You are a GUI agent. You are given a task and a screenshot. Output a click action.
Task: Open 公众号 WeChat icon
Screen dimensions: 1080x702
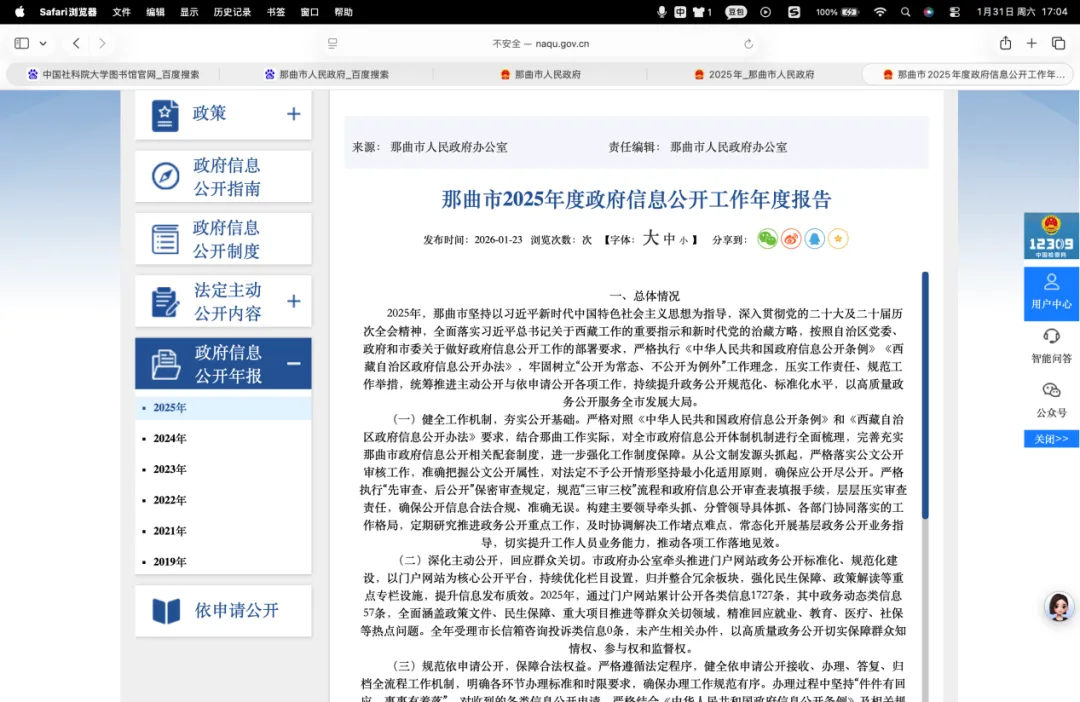click(1051, 391)
